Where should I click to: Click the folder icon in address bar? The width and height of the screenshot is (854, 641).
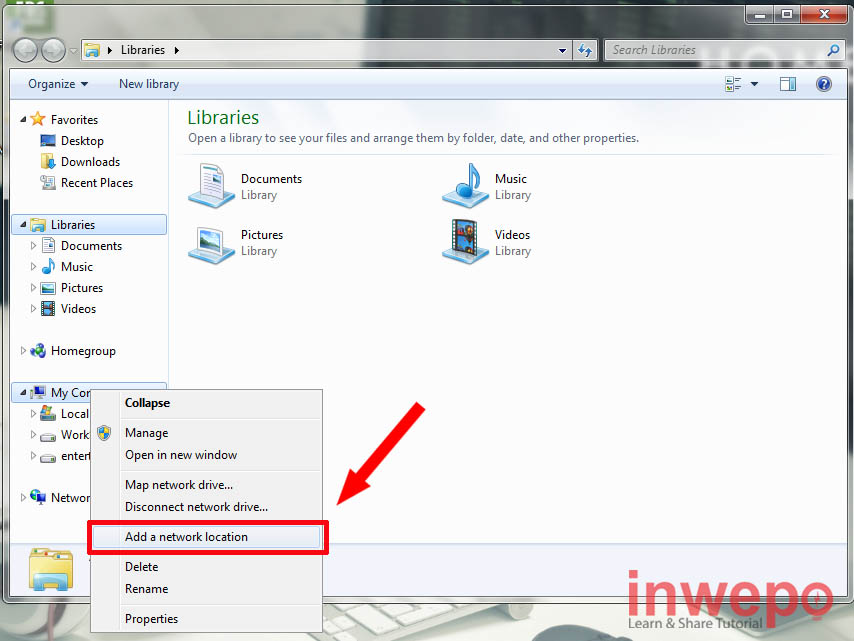(92, 50)
